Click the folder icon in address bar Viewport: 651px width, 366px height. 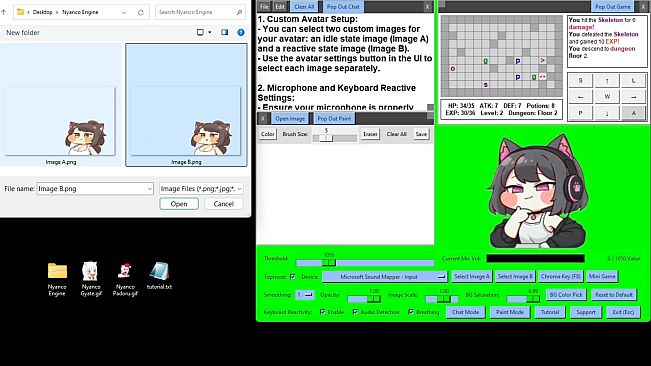tap(20, 12)
